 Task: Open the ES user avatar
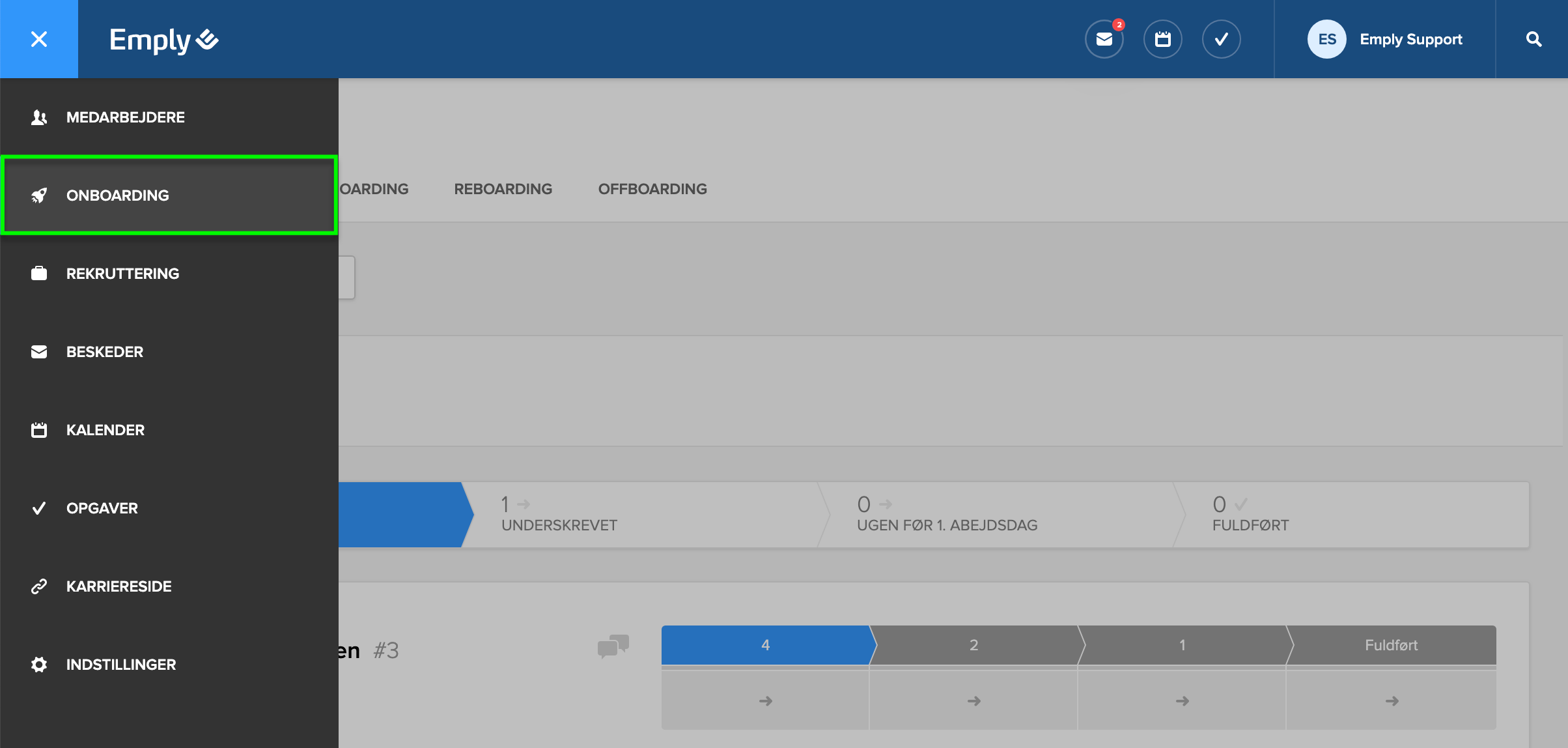pyautogui.click(x=1326, y=39)
